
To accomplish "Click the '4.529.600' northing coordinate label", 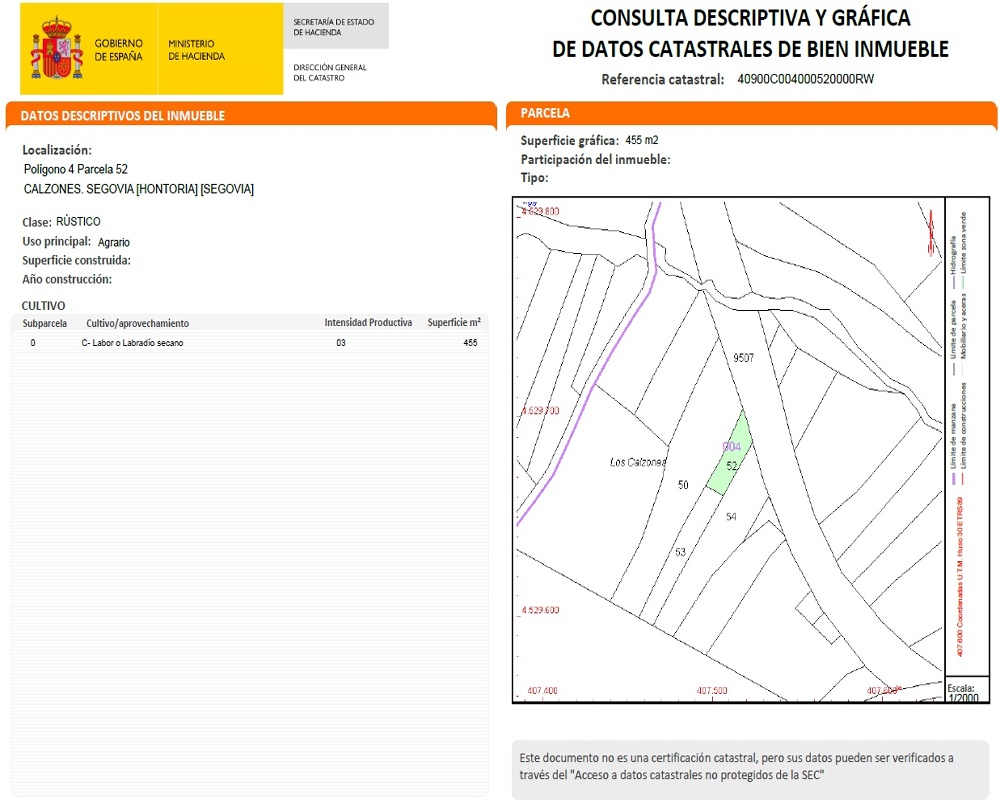I will tap(540, 610).
